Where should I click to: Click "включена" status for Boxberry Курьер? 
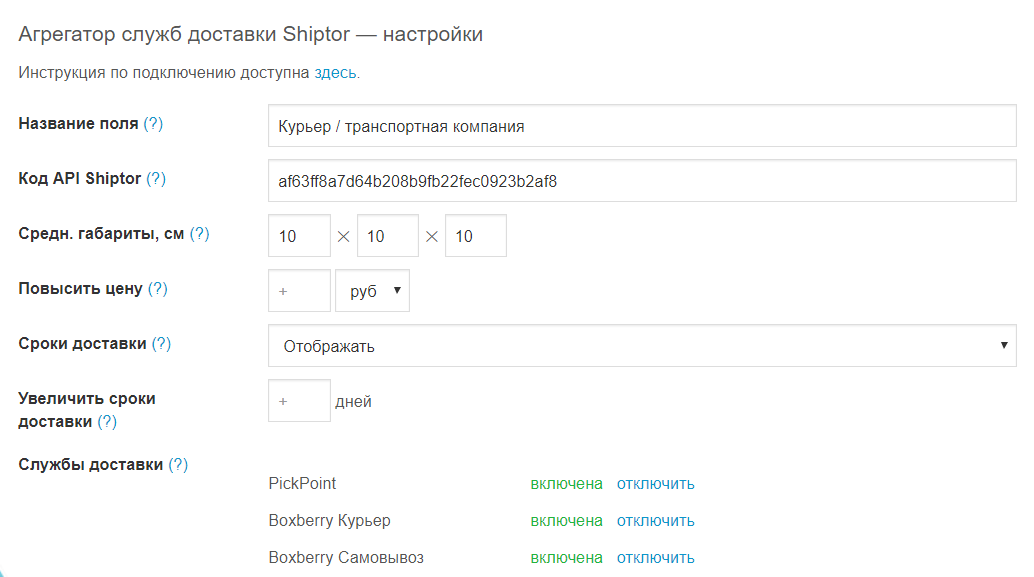coord(566,521)
